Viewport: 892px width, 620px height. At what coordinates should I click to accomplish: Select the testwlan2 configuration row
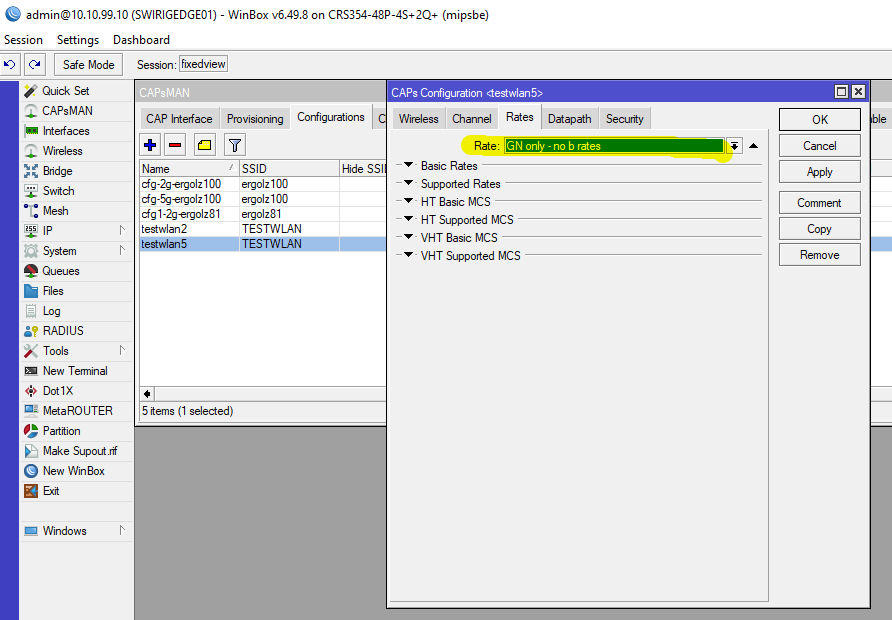coord(164,229)
